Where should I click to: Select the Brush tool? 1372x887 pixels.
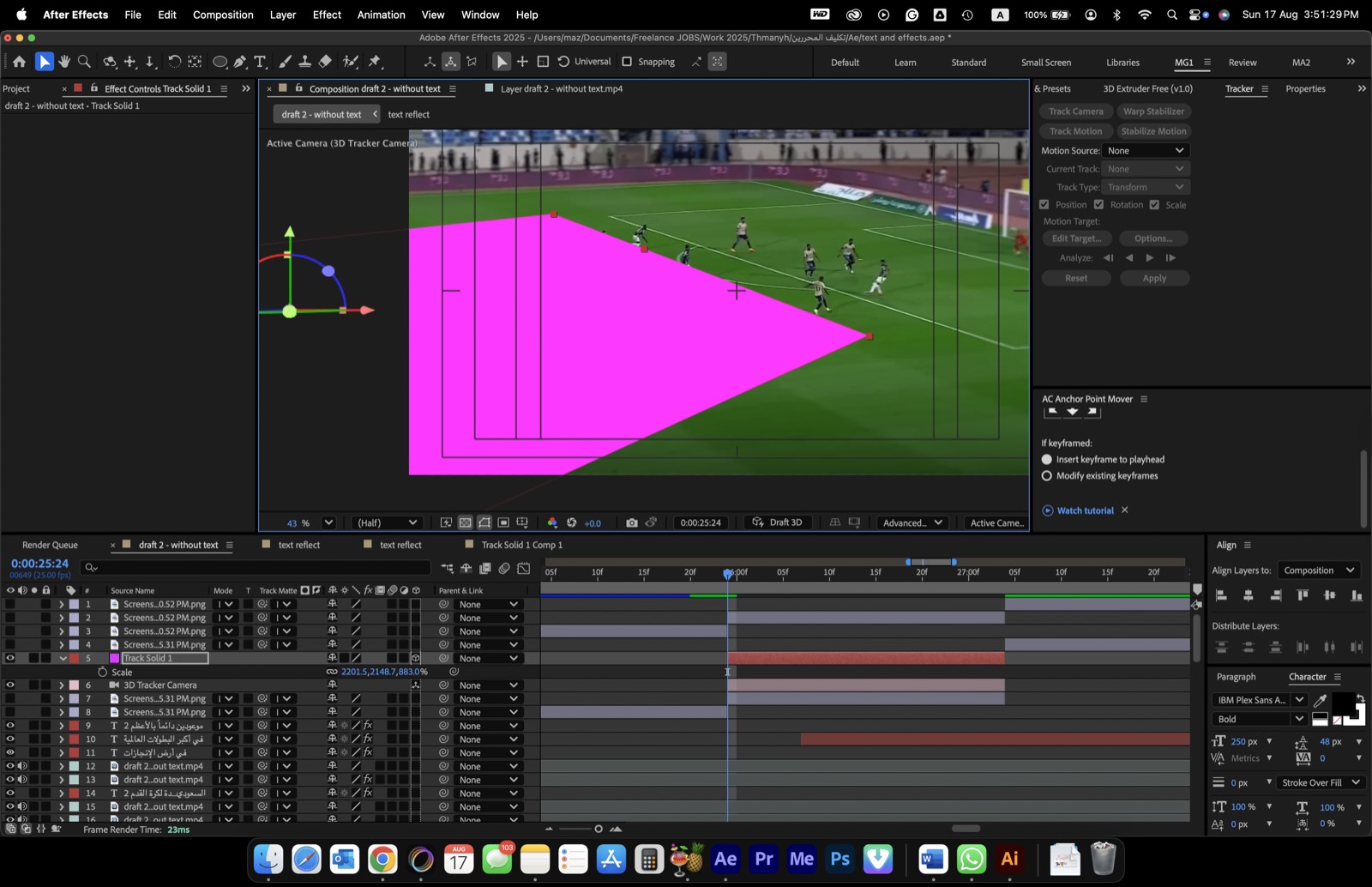tap(286, 62)
